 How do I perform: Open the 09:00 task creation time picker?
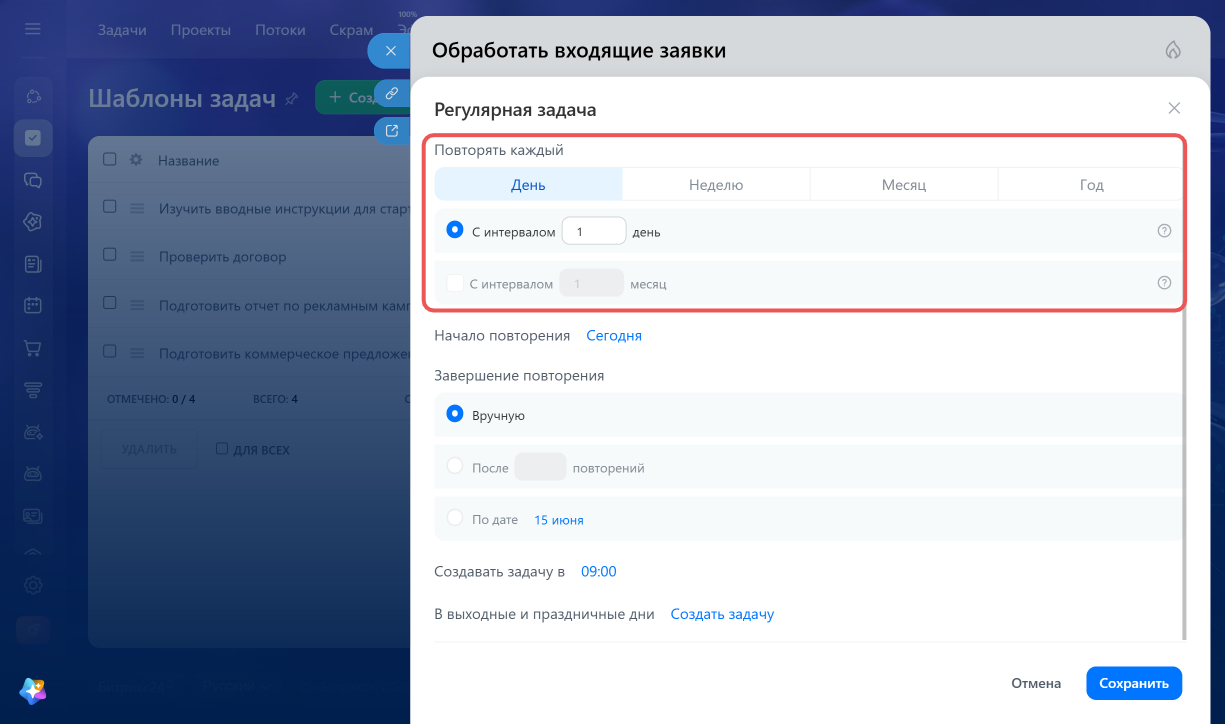[x=599, y=572]
